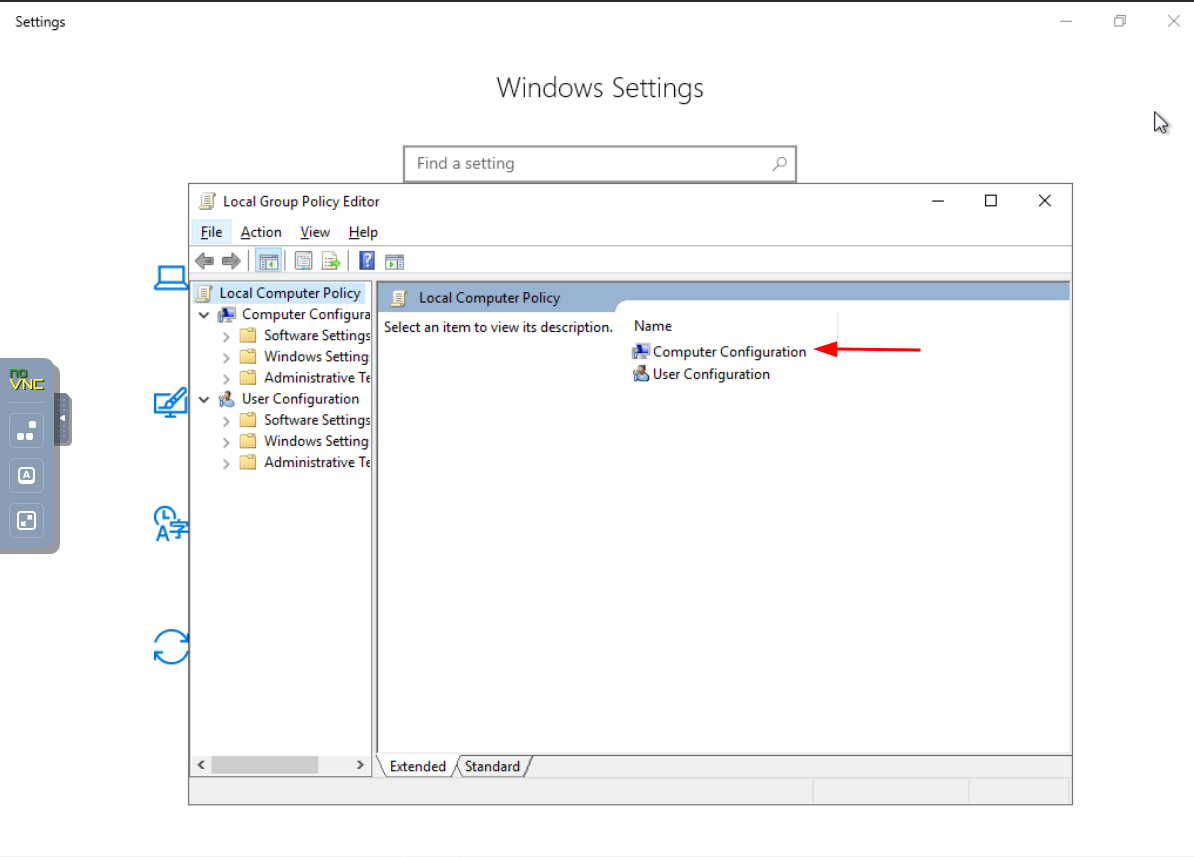Click the Export List toolbar icon

point(331,262)
